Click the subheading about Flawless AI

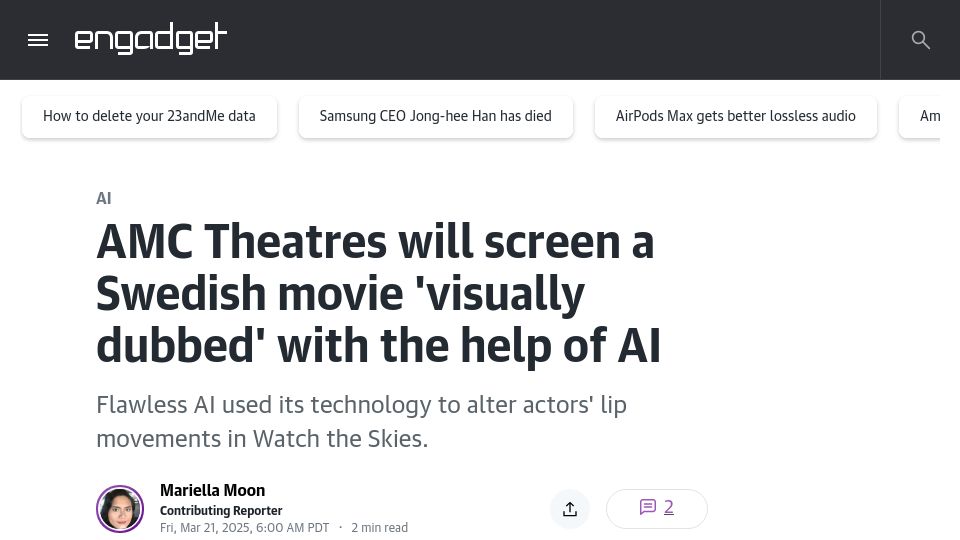pos(361,422)
